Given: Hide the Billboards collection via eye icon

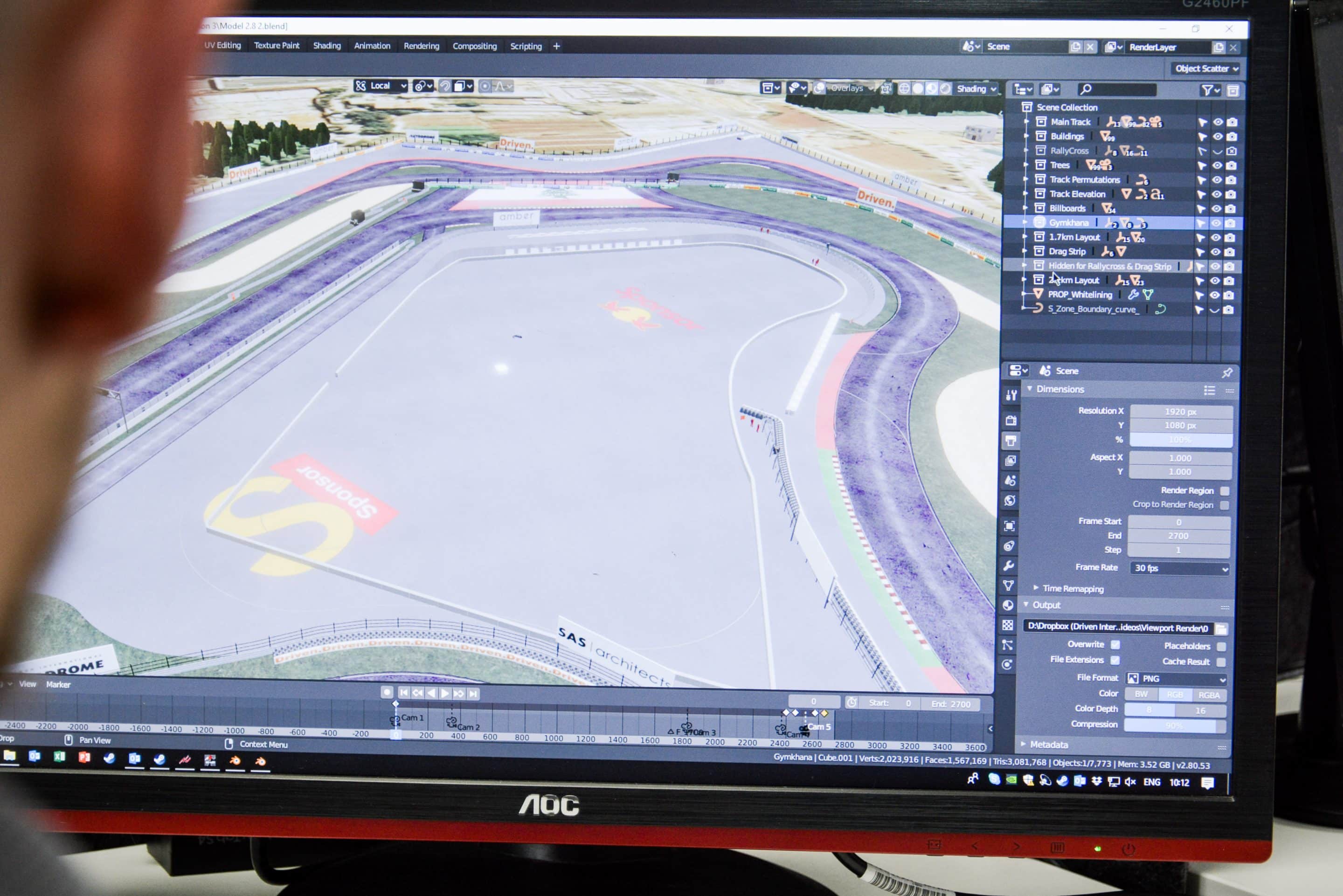Looking at the screenshot, I should 1216,209.
